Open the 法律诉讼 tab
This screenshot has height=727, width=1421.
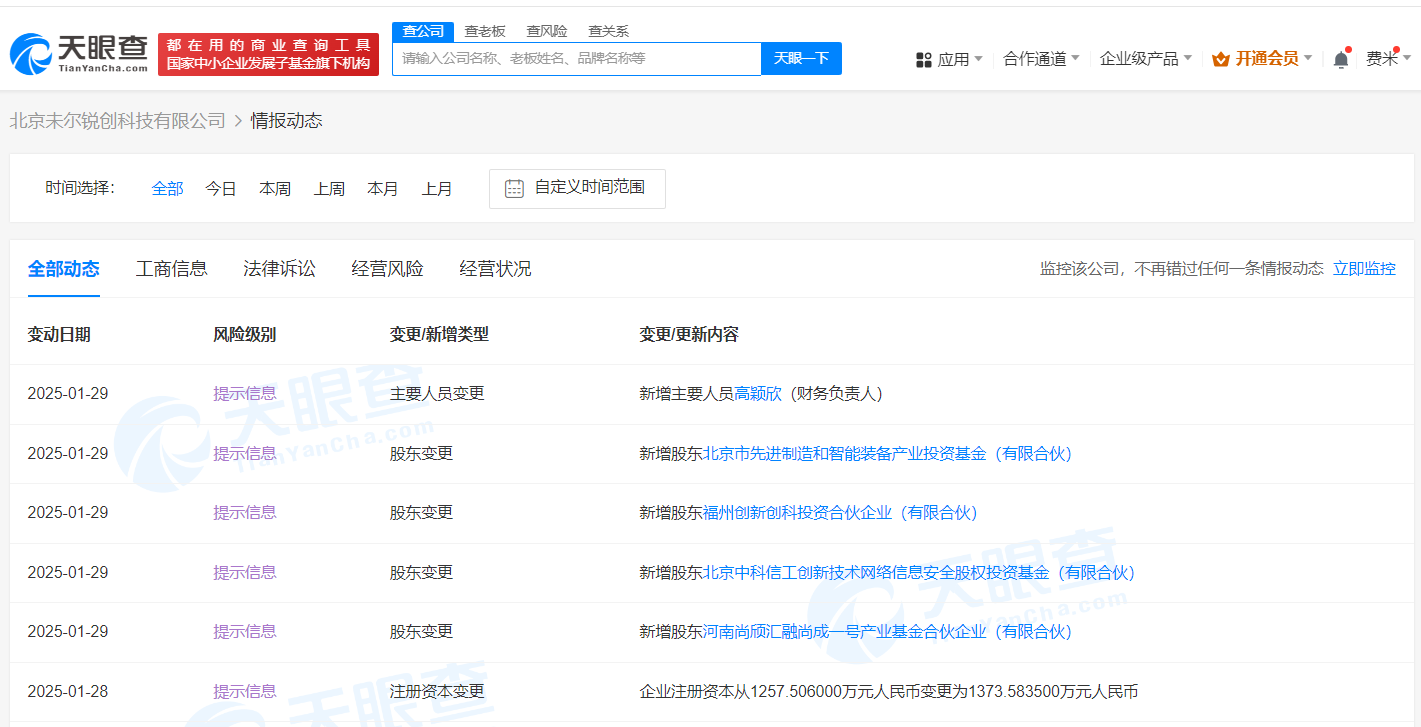(x=279, y=268)
